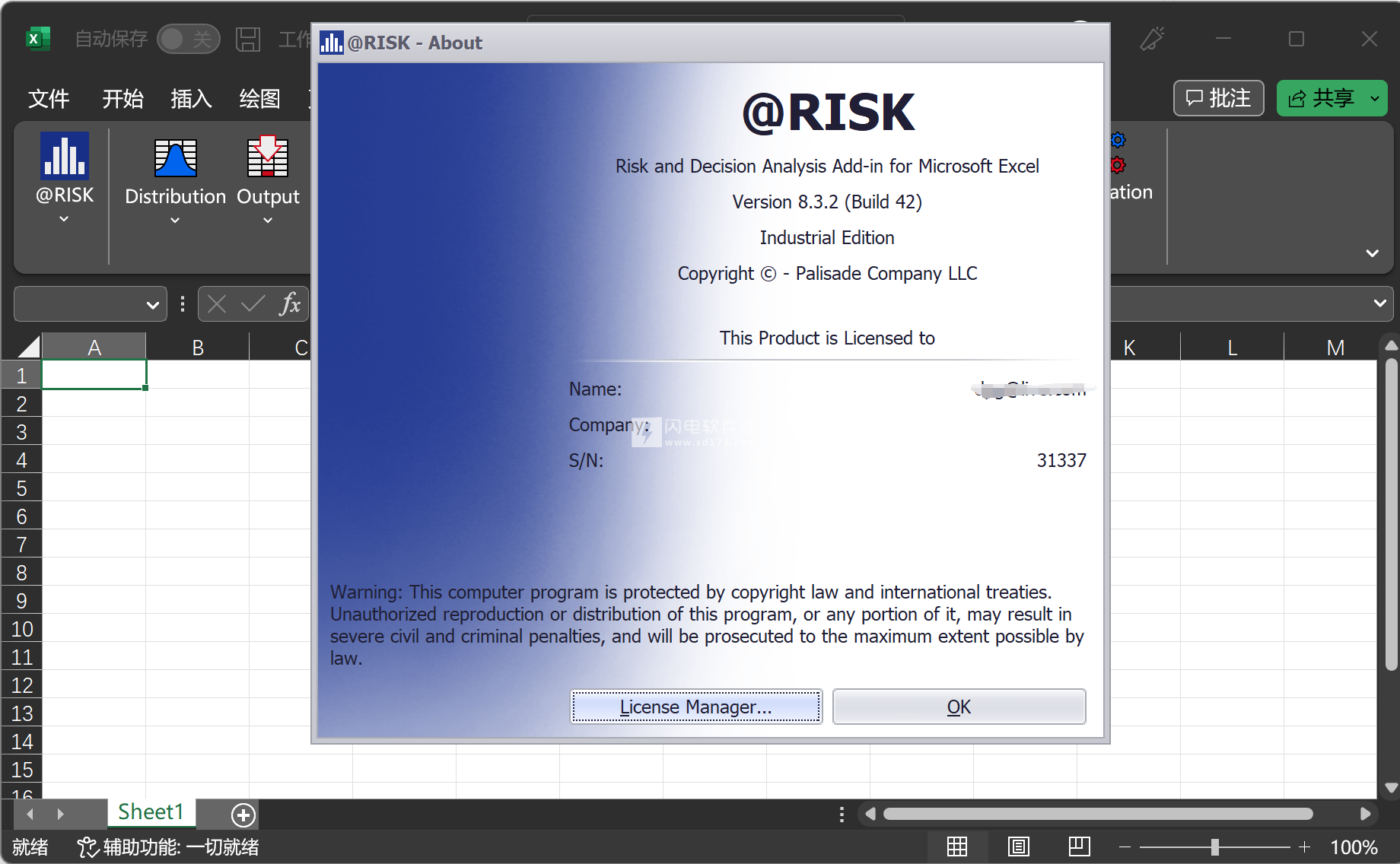
Task: Expand the Distribution dropdown chevron
Action: [x=175, y=221]
